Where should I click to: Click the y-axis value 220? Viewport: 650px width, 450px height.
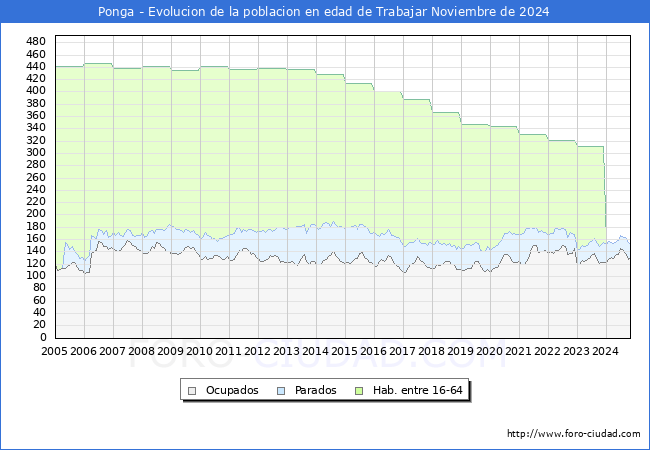[x=36, y=201]
